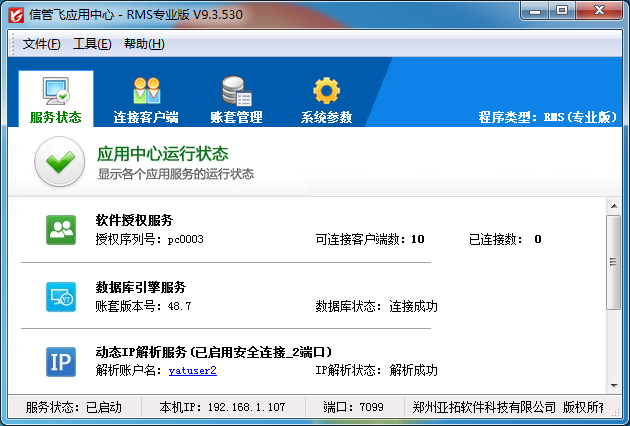Click the 软件授权服务 green users icon
Screen dimensions: 630x426
click(x=61, y=230)
